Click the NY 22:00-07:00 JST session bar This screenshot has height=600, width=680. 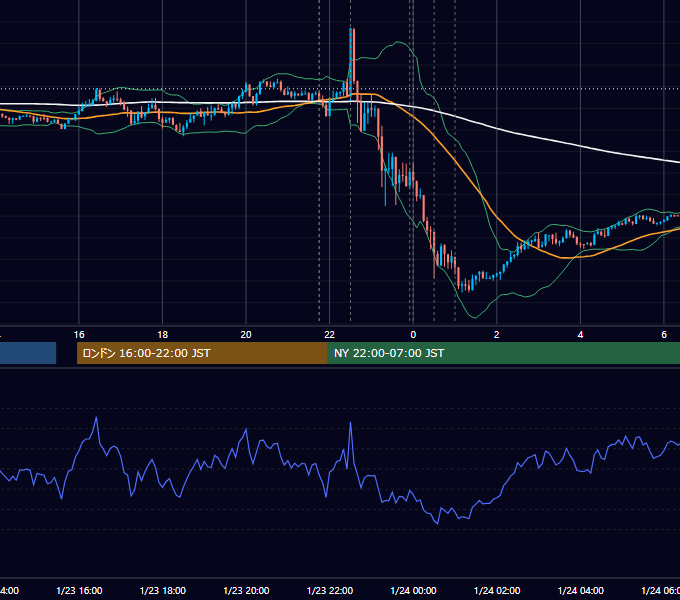point(503,353)
